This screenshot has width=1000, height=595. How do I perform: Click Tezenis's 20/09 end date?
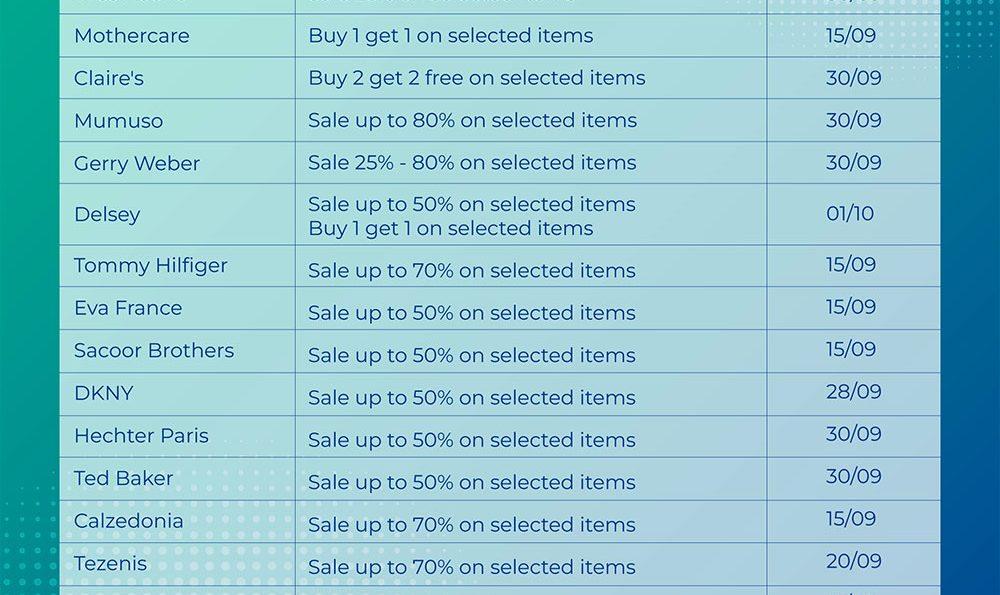[x=853, y=562]
